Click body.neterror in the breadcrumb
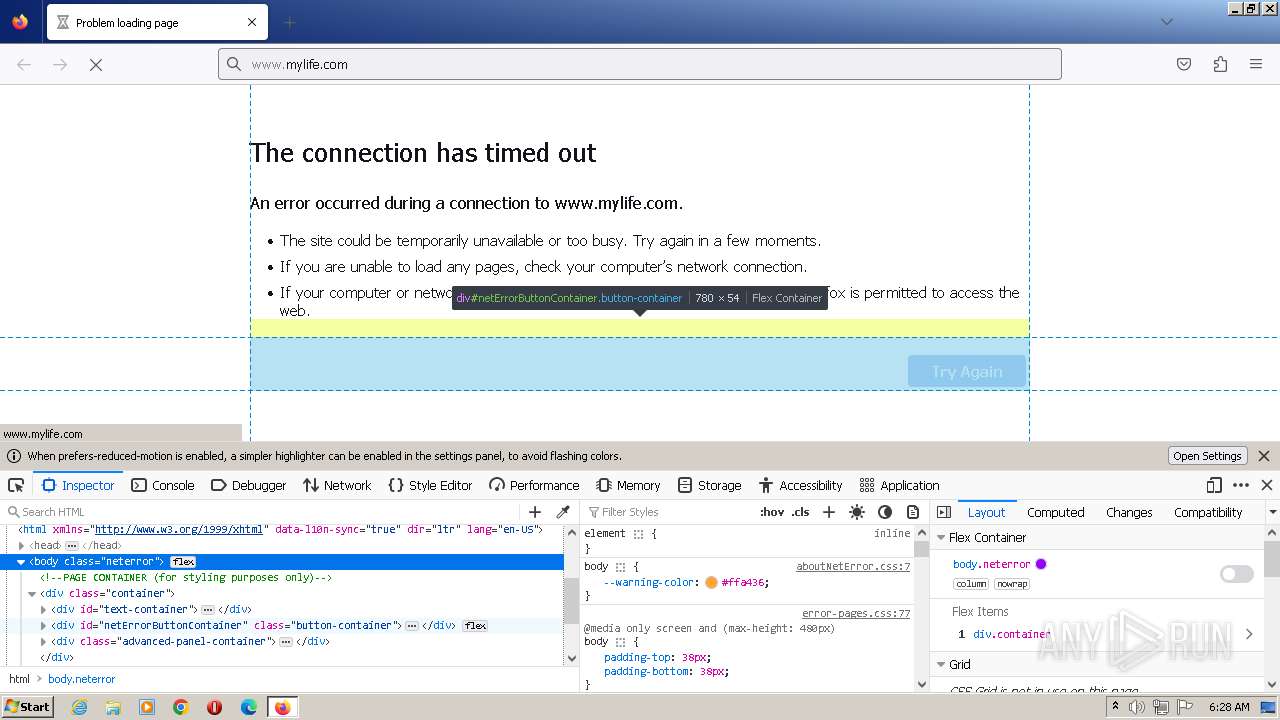The width and height of the screenshot is (1280, 720). click(81, 679)
